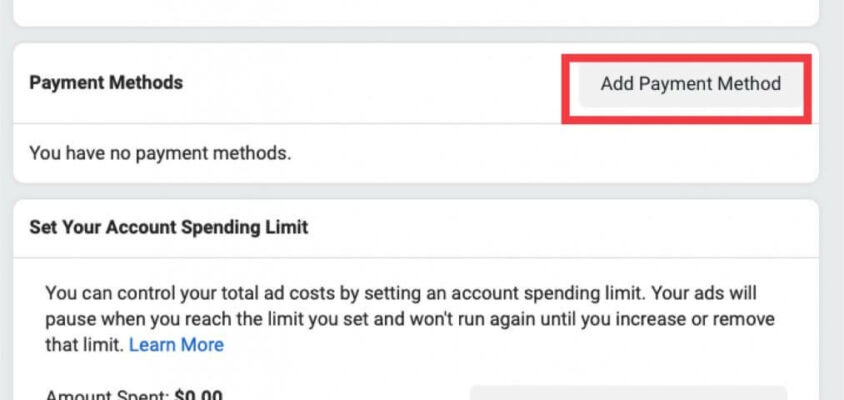Click the Add Payment Method button
Viewport: 844px width, 400px height.
pos(690,84)
